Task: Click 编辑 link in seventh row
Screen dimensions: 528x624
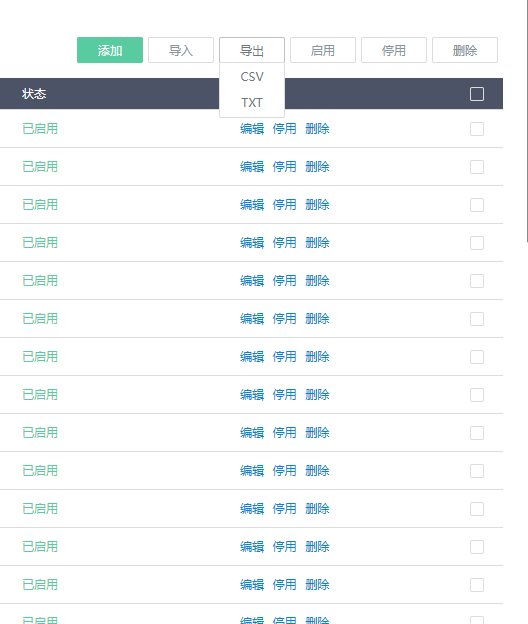Action: [252, 357]
